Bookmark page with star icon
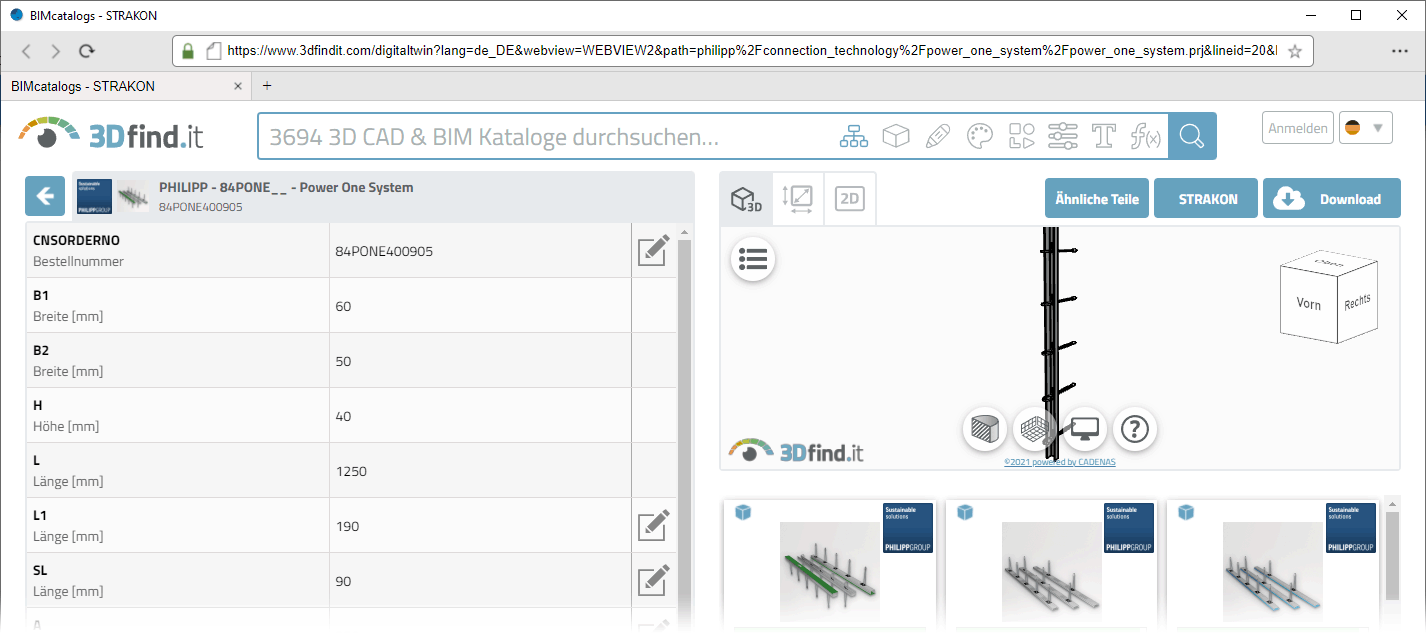The height and width of the screenshot is (634, 1426). coord(1295,51)
